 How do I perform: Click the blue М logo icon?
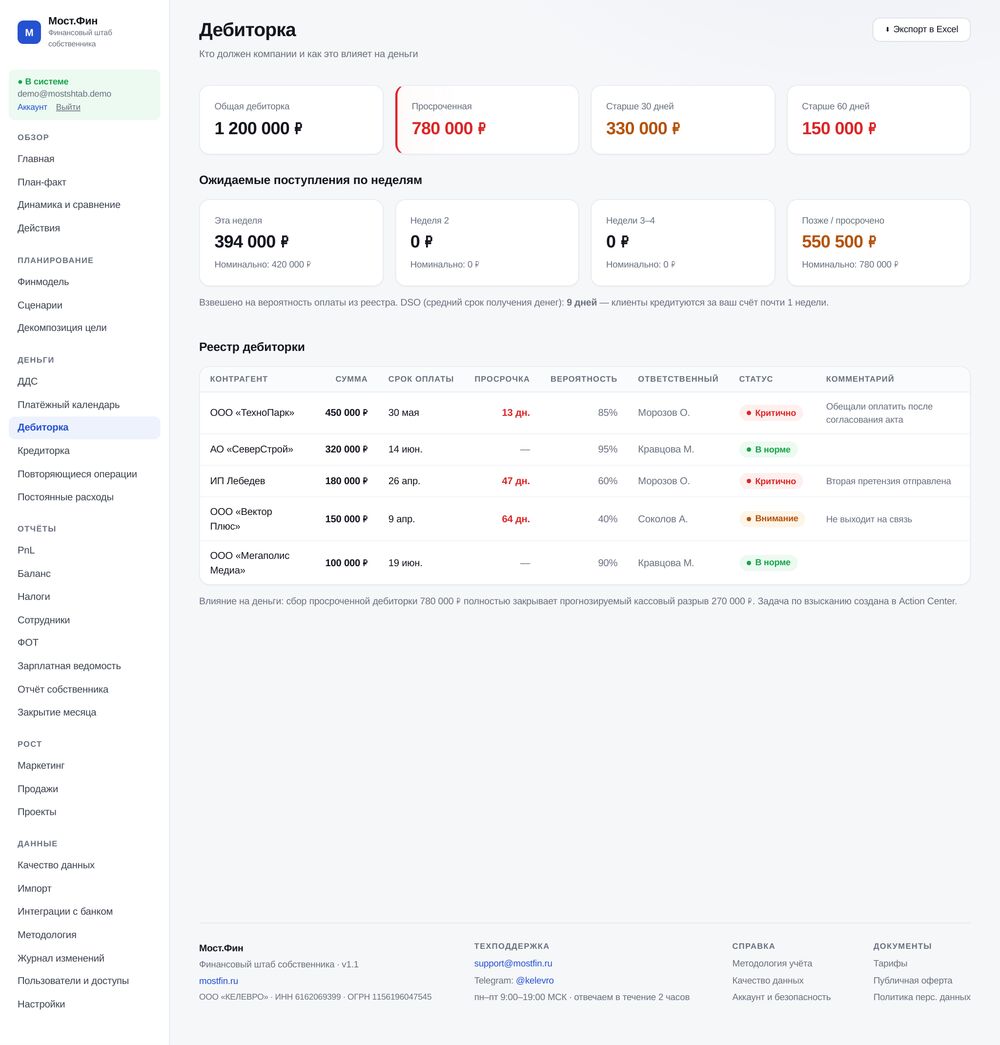click(x=29, y=32)
